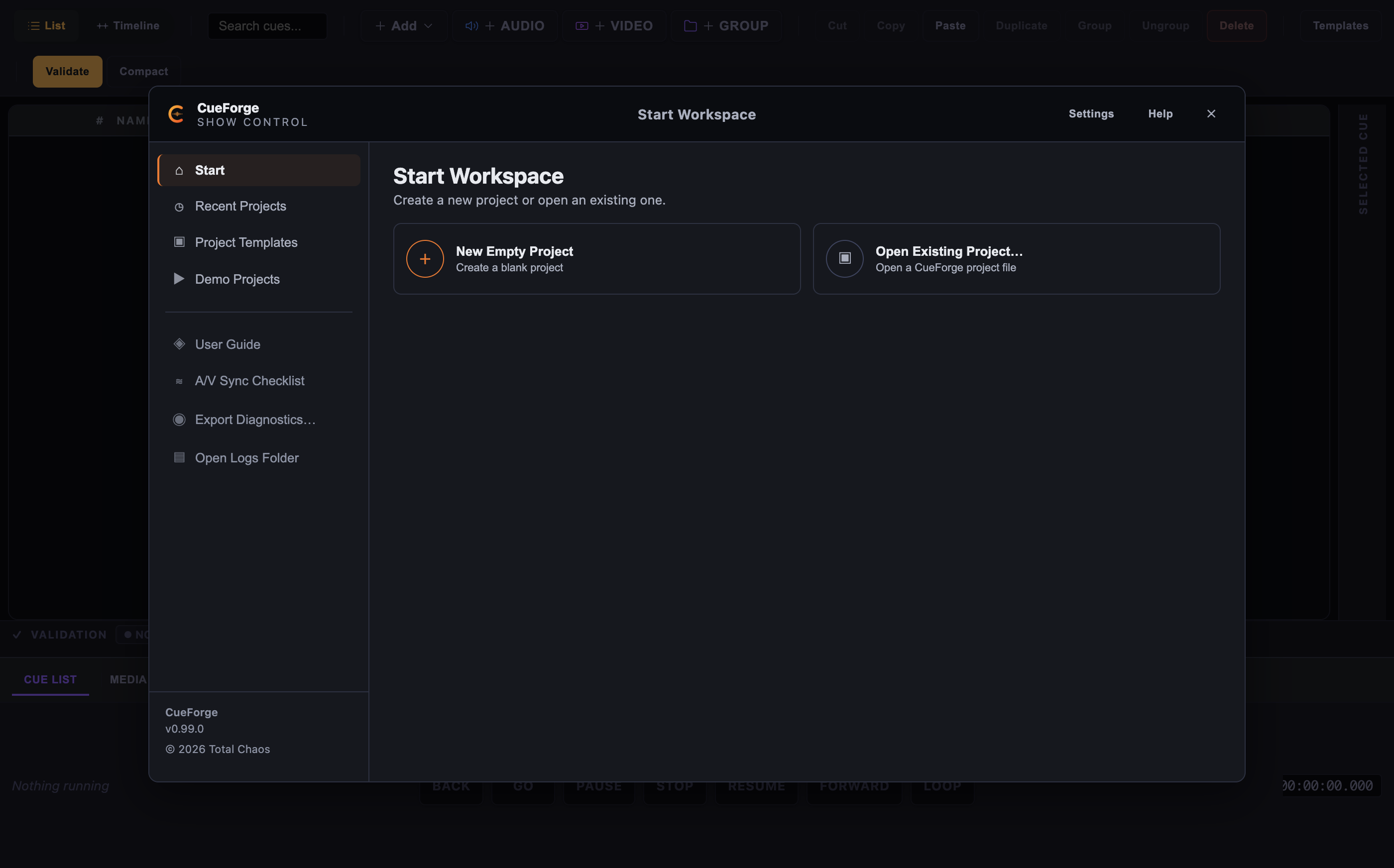Click the Validate button
This screenshot has width=1394, height=868.
pos(67,72)
